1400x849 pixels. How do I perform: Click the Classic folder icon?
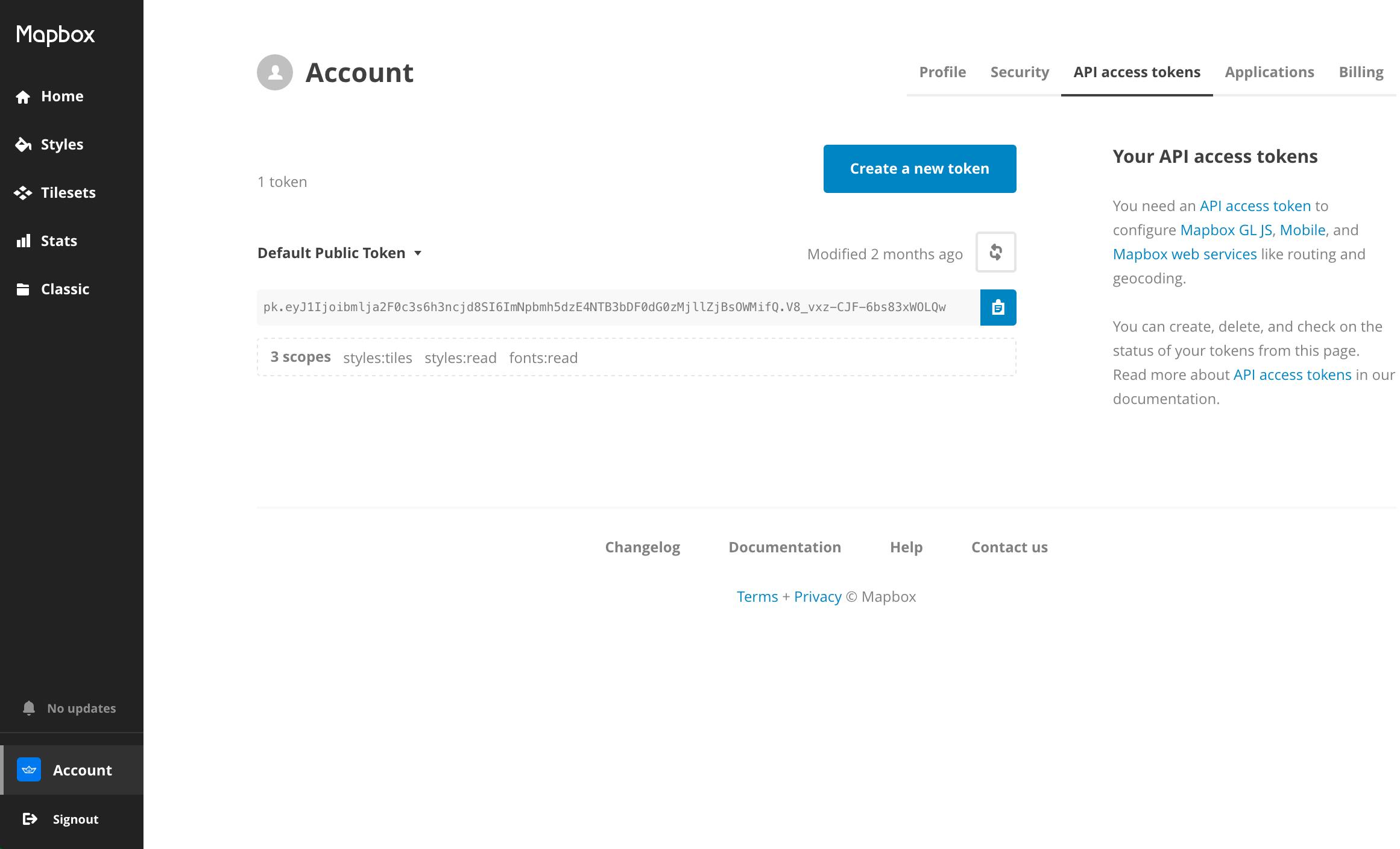tap(23, 289)
